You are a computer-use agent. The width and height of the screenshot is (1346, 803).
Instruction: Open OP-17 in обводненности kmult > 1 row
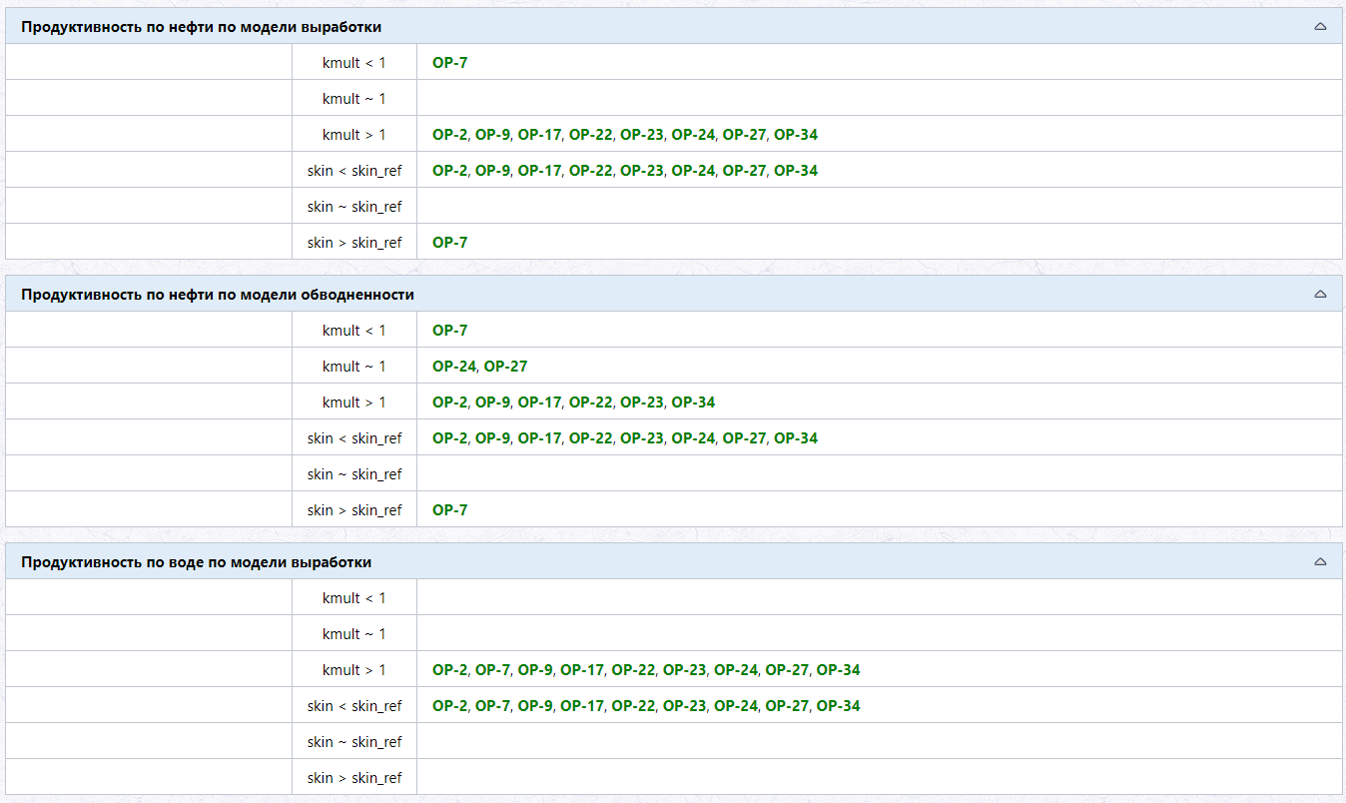[540, 402]
